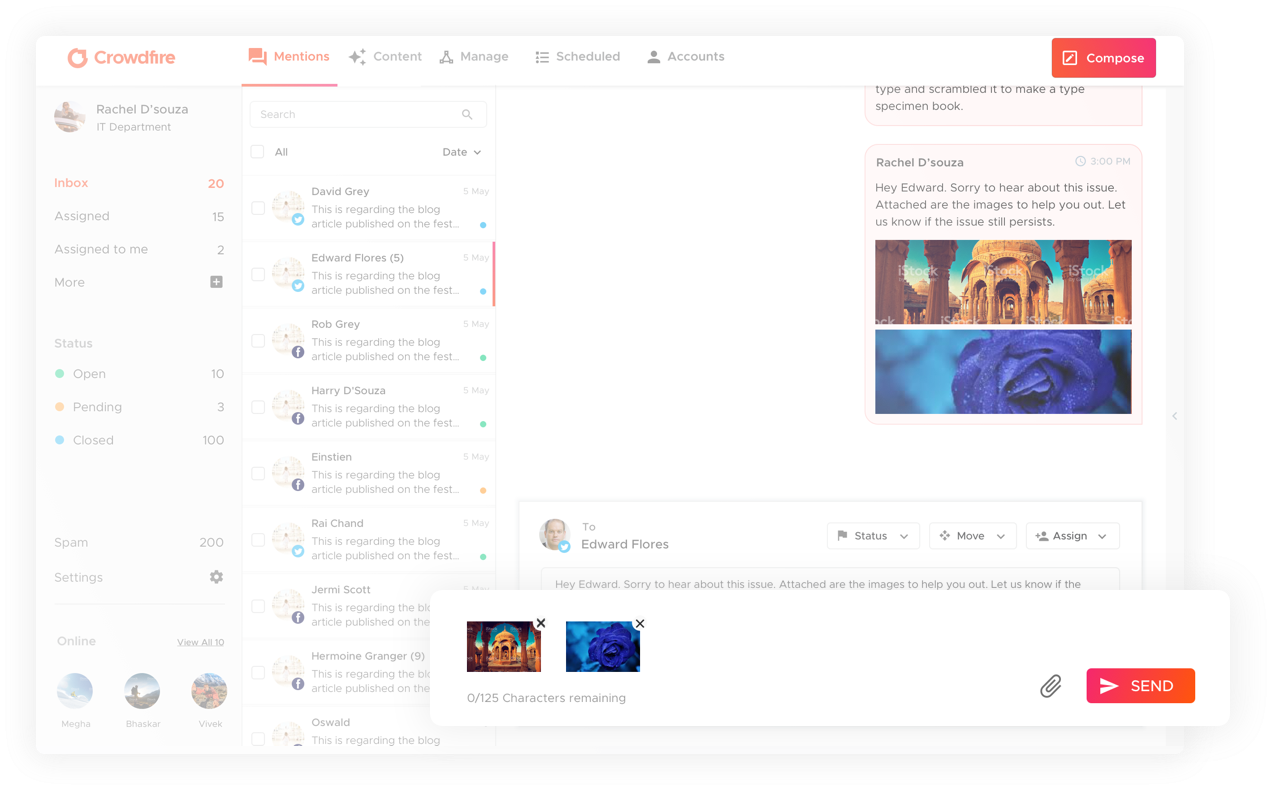This screenshot has height=790, width=1274.
Task: Click the Compose button
Action: click(x=1103, y=58)
